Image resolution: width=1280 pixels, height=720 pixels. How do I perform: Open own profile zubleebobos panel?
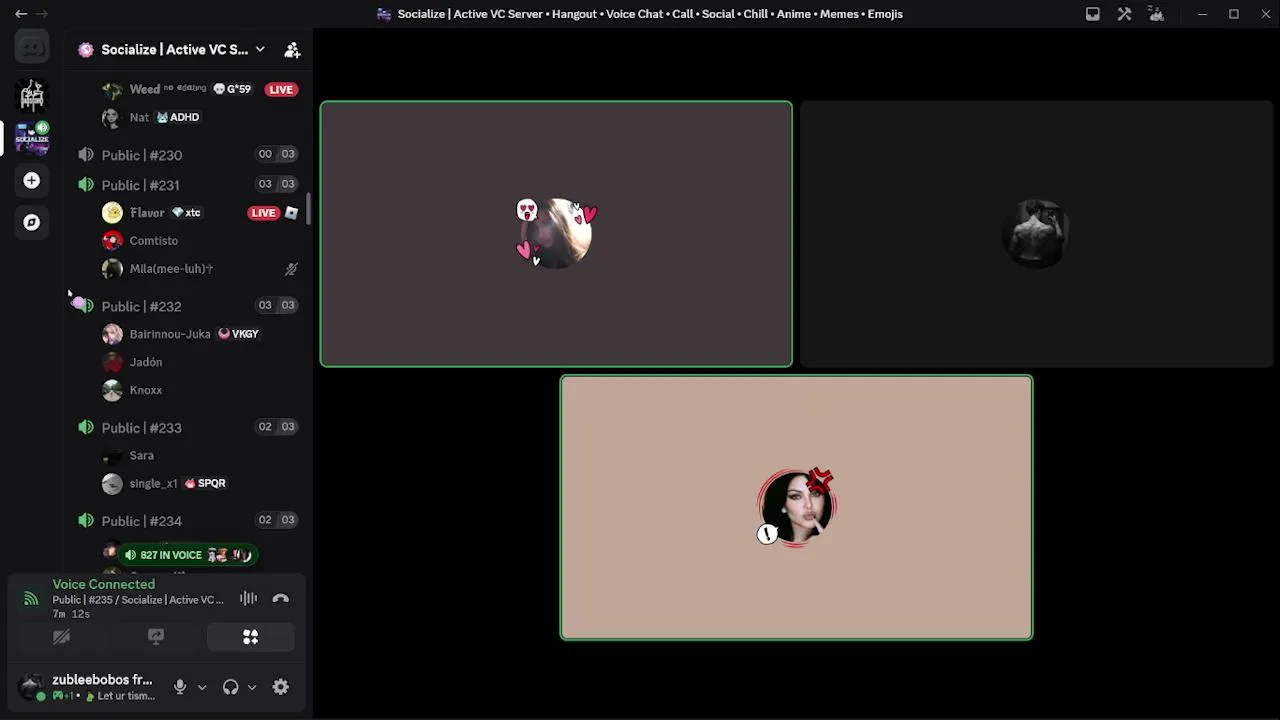(88, 687)
